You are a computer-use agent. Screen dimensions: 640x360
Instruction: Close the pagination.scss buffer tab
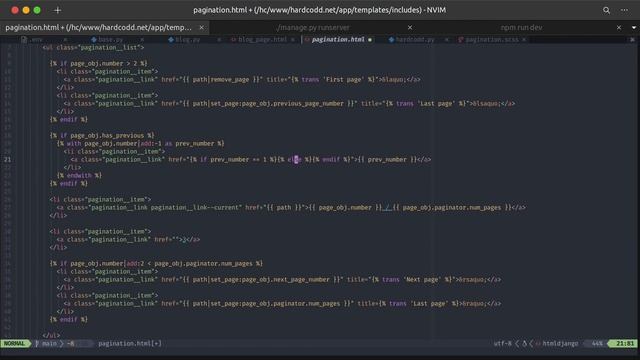pyautogui.click(x=524, y=40)
